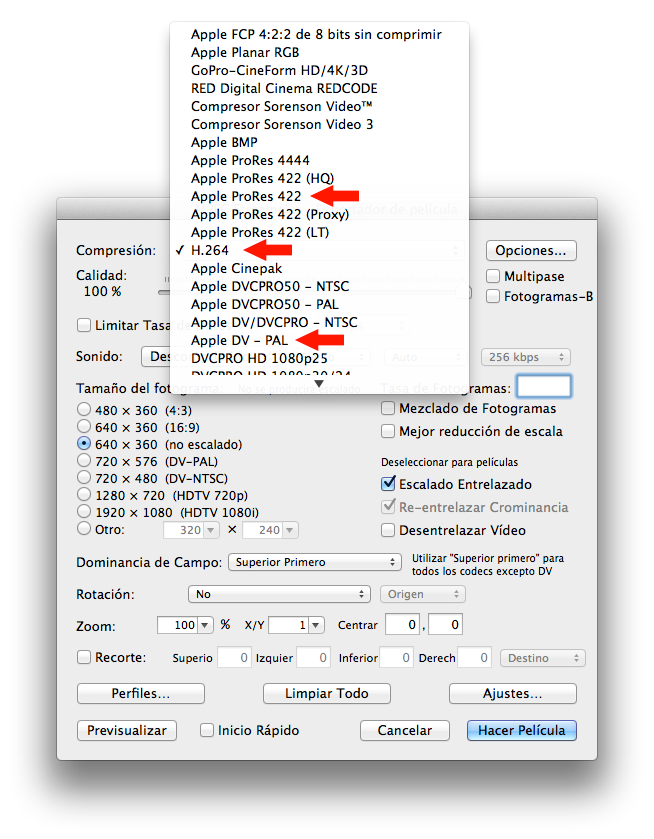Open Dominancia de Campo dropdown

(314, 562)
